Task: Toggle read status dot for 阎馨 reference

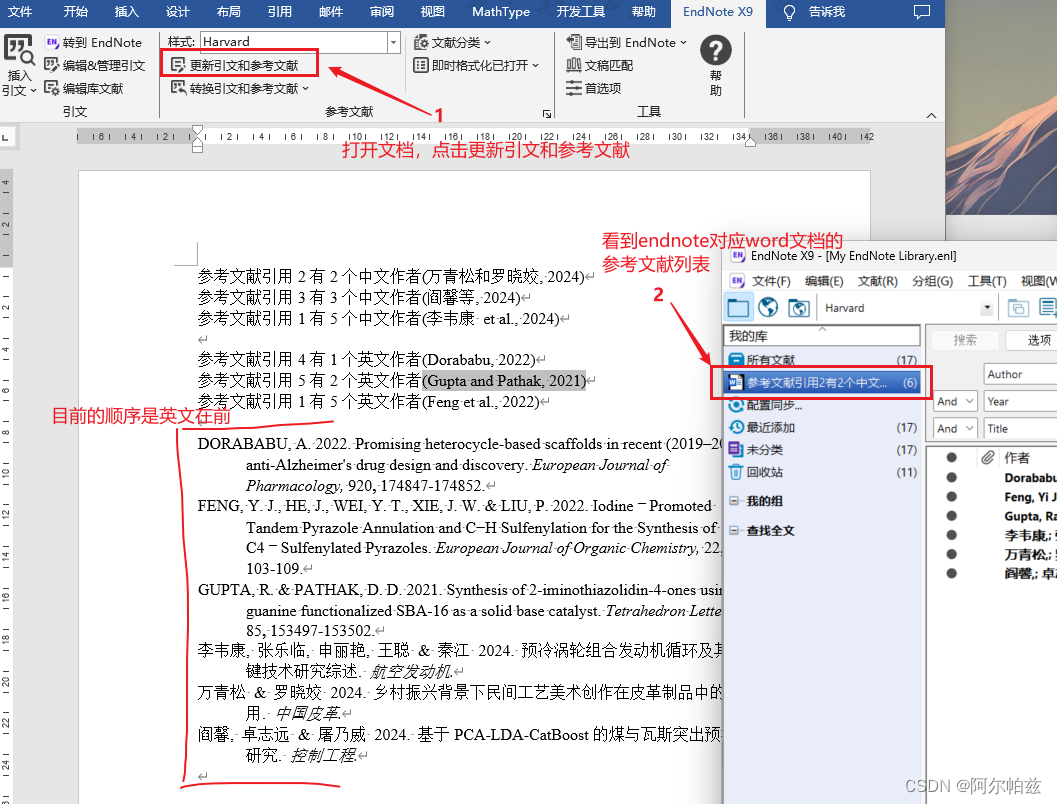Action: 951,573
